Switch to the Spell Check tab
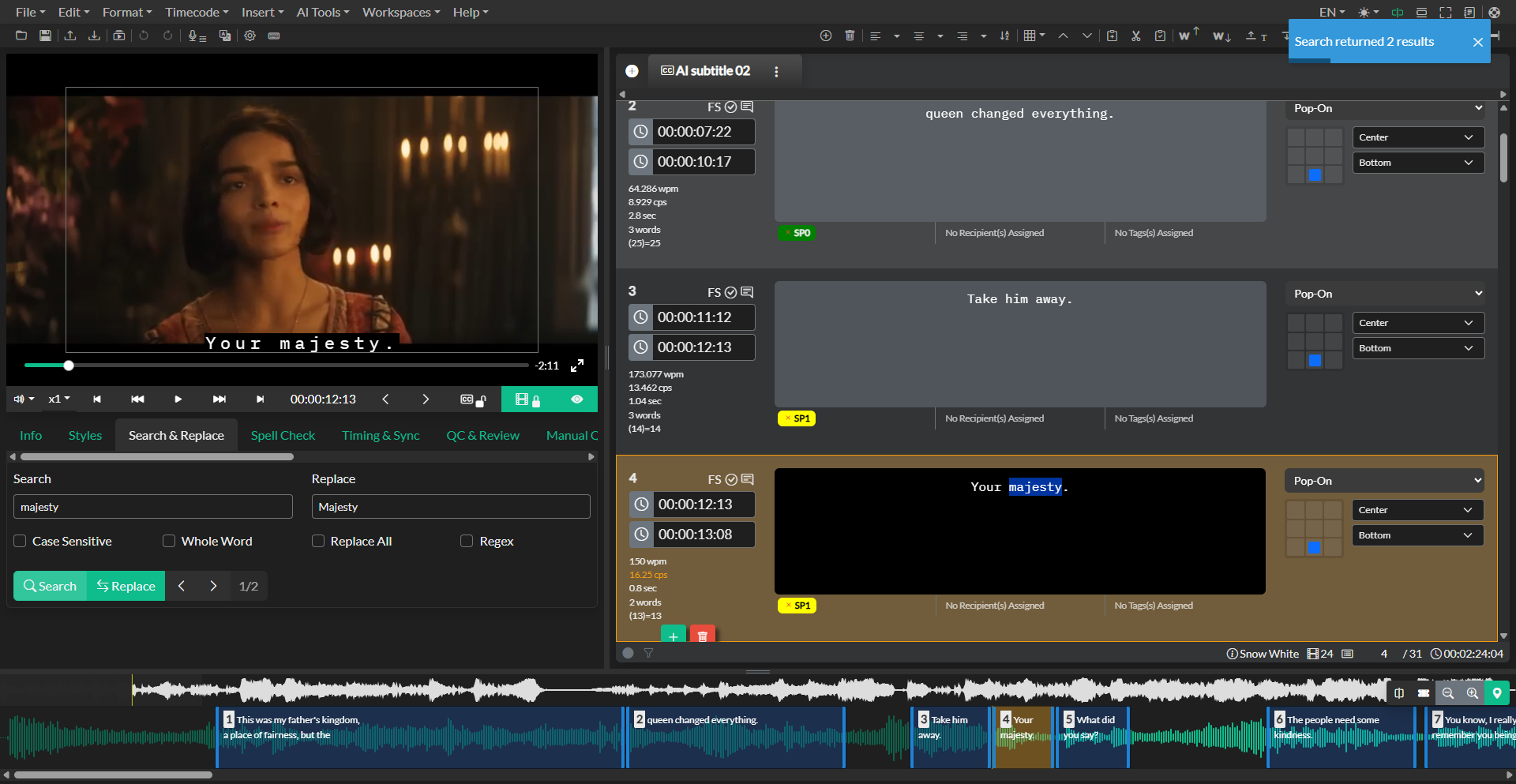The width and height of the screenshot is (1516, 784). (x=283, y=436)
